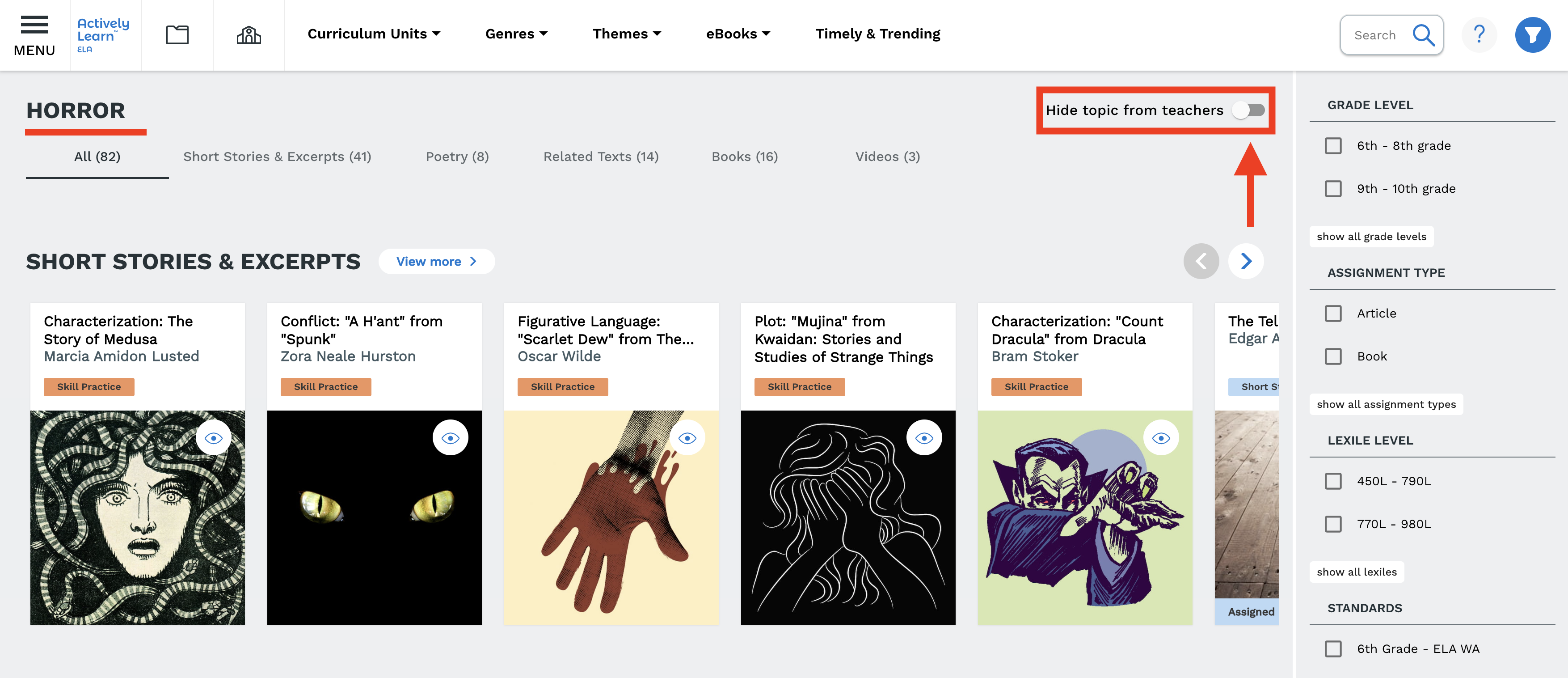Viewport: 1568px width, 678px height.
Task: Click the View more link
Action: 436,261
